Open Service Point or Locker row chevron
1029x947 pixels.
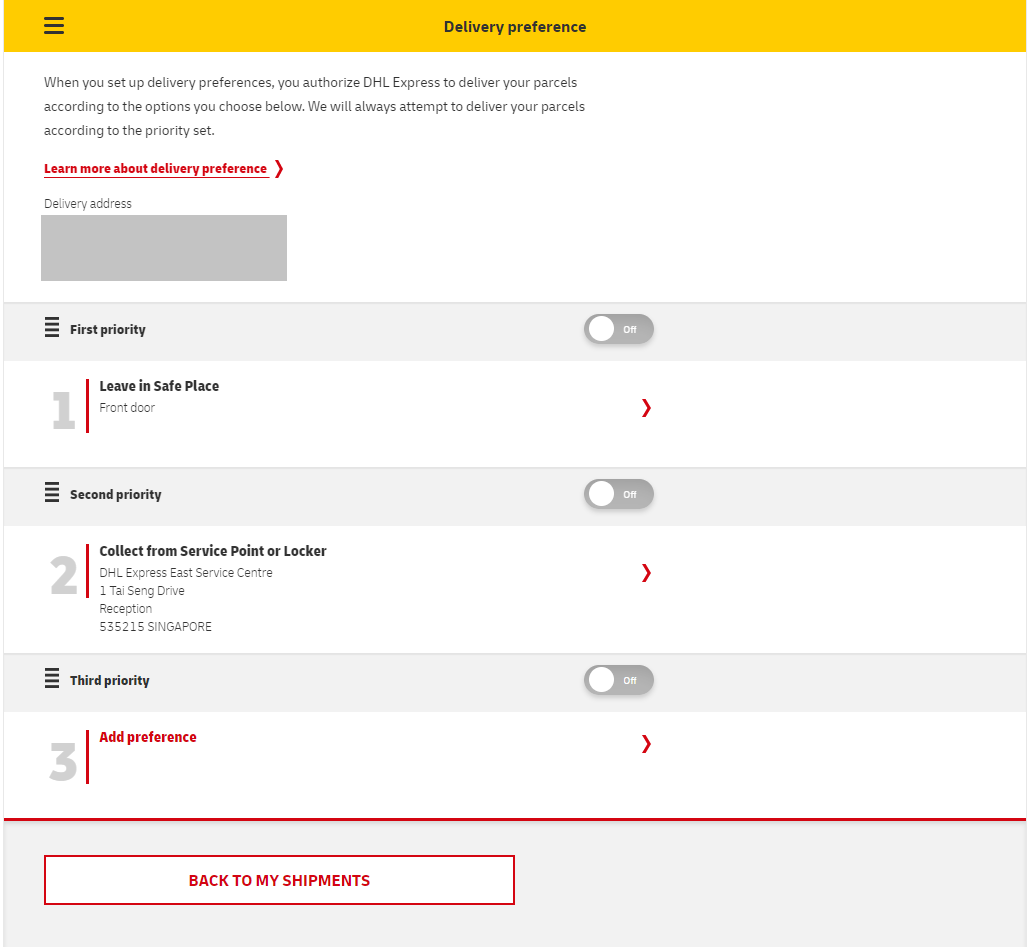646,572
